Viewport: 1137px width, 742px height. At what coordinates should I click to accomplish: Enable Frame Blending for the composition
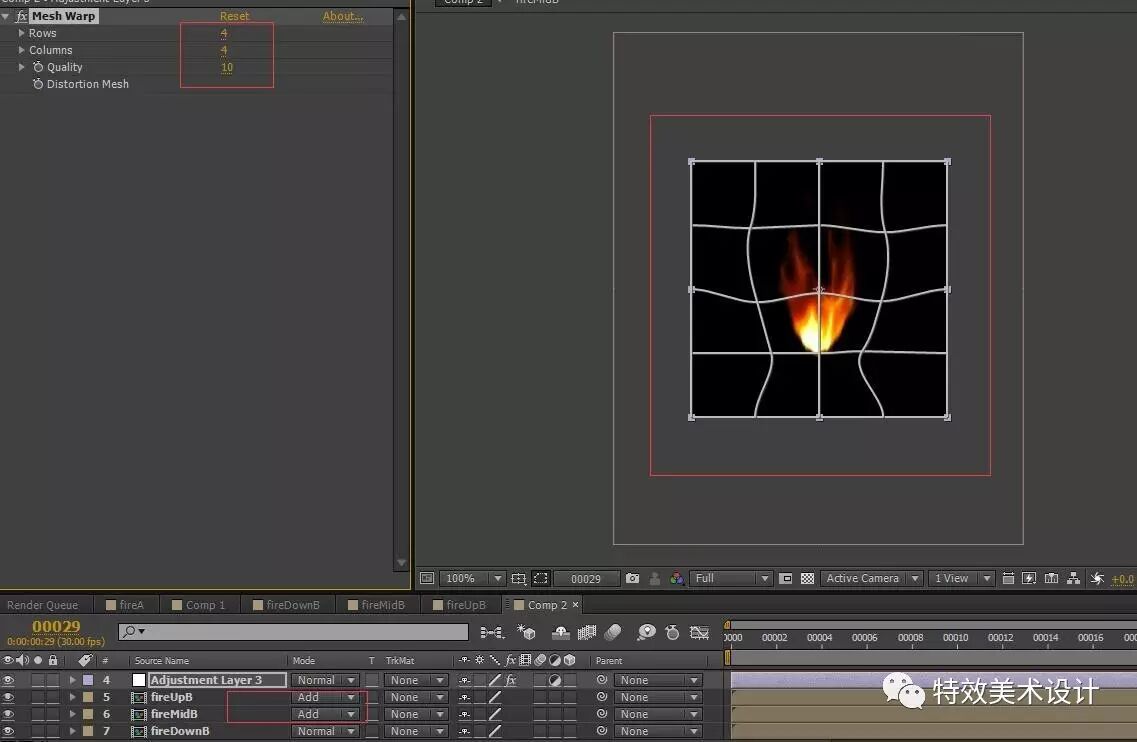(586, 632)
